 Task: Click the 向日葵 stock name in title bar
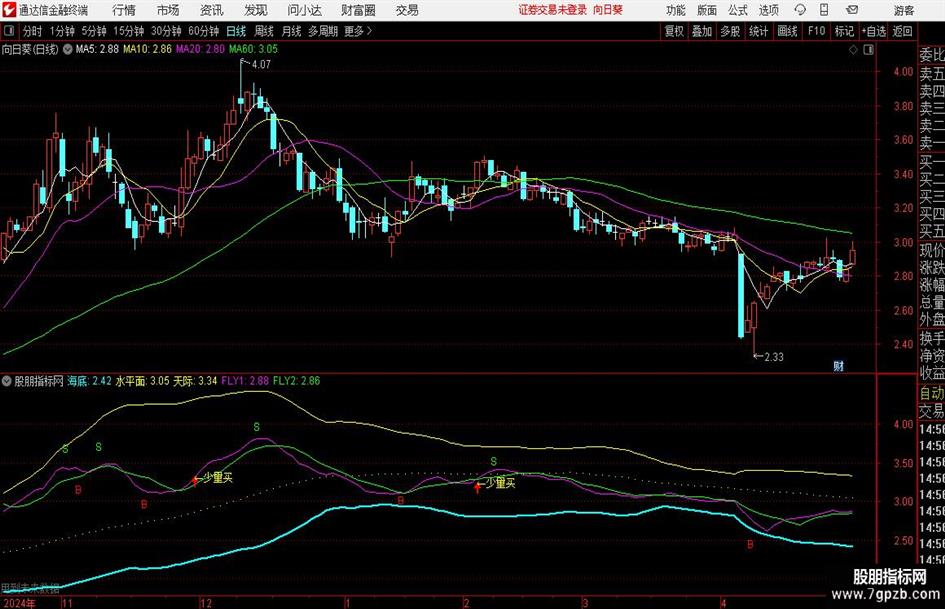[608, 10]
